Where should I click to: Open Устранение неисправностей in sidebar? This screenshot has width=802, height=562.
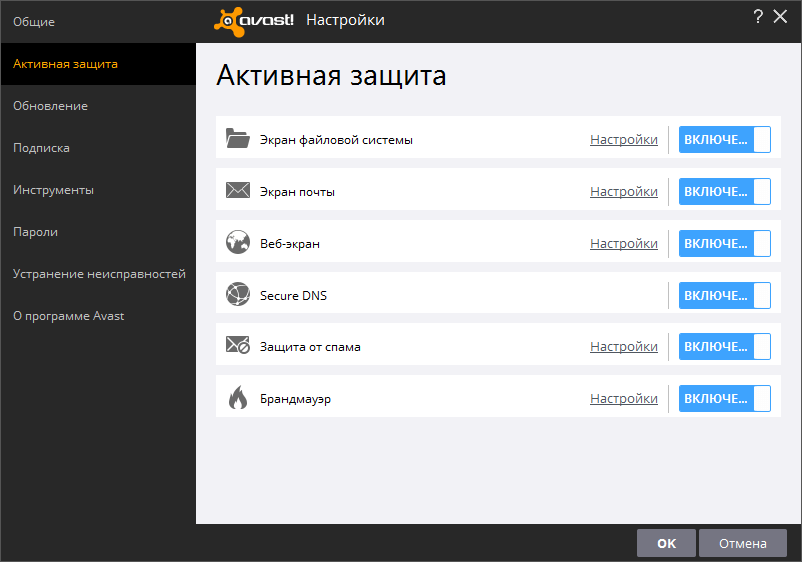tap(98, 274)
